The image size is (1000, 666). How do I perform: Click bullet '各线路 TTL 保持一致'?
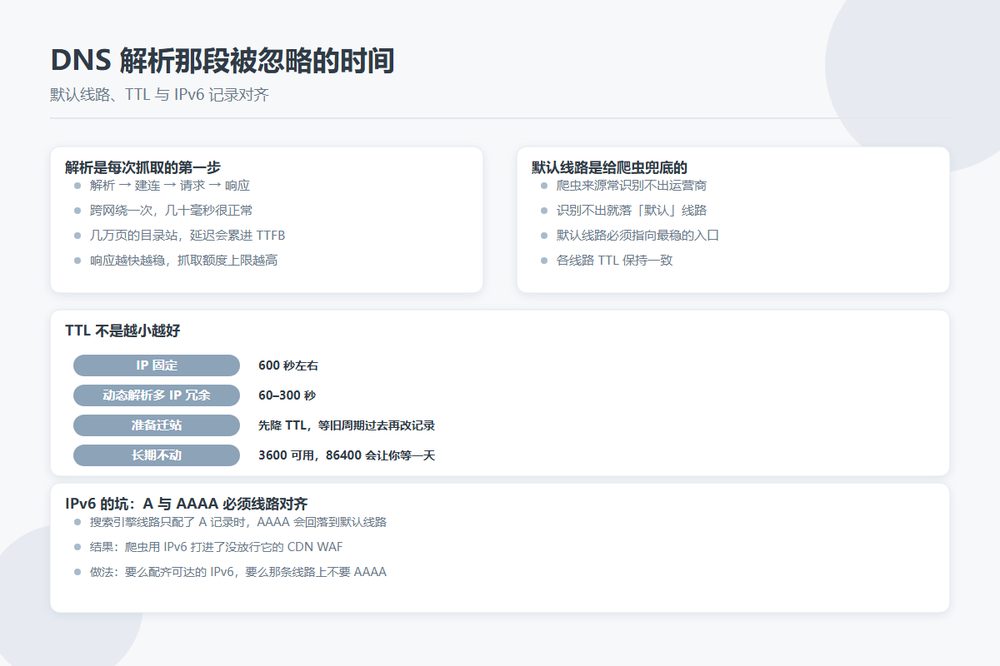615,260
